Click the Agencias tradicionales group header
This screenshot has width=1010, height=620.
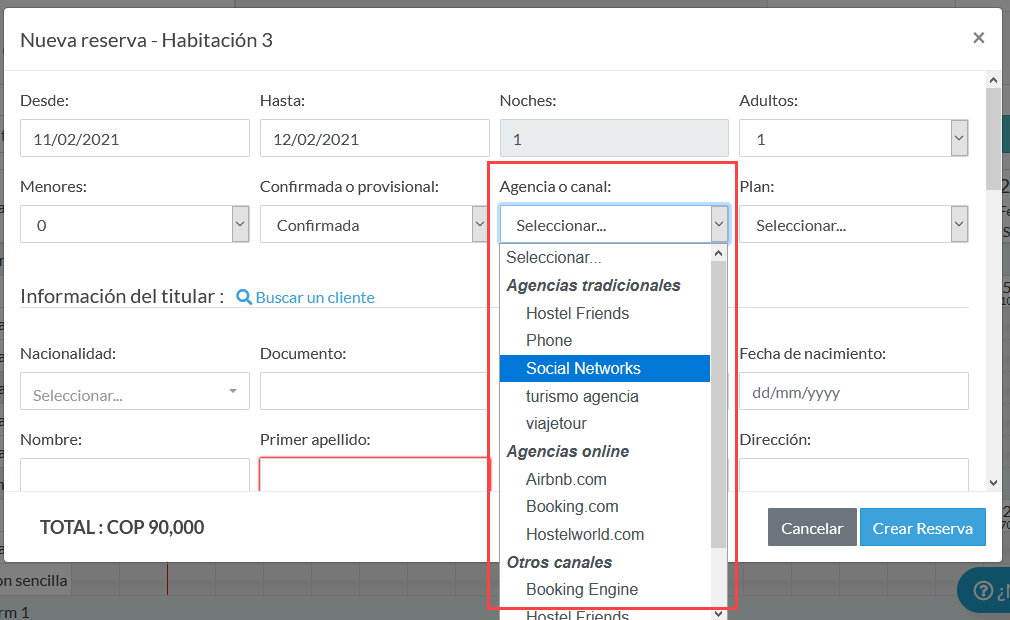point(593,285)
